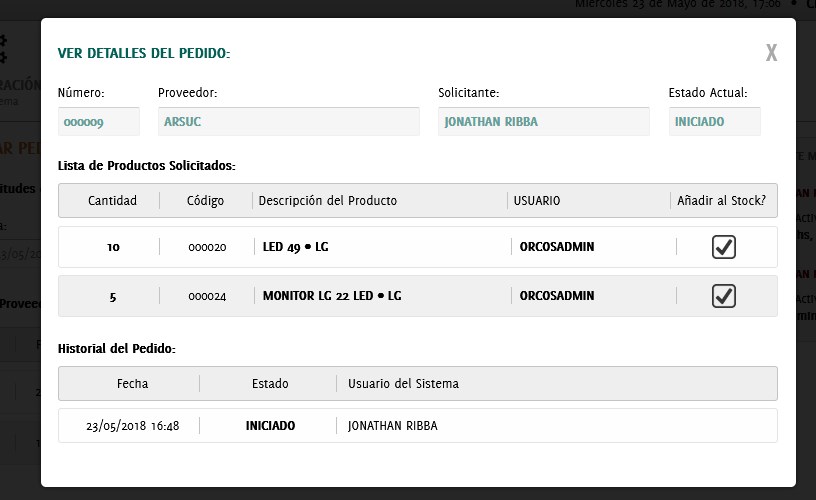Select history entry dated 23/05/2018 16:48
This screenshot has height=500, width=816.
133,426
